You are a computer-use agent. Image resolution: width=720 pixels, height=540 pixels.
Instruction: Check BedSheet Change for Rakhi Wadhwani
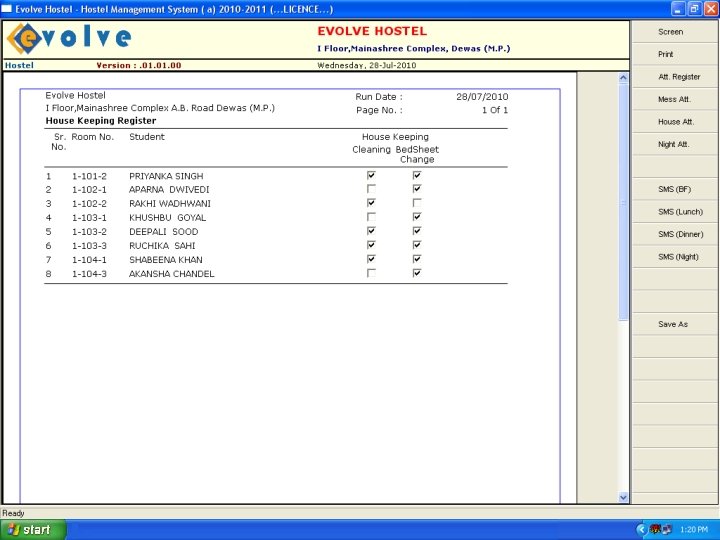[416, 203]
